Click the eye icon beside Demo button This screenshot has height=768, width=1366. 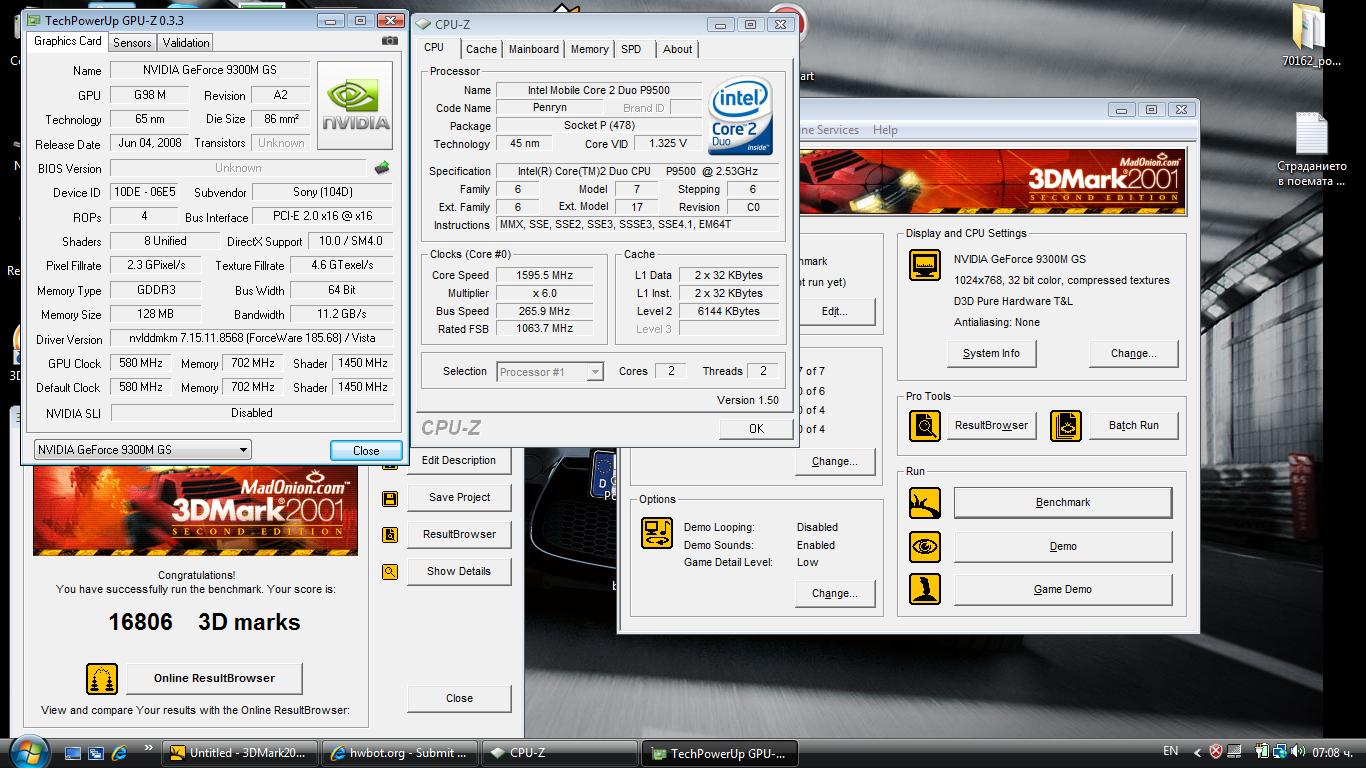click(925, 546)
